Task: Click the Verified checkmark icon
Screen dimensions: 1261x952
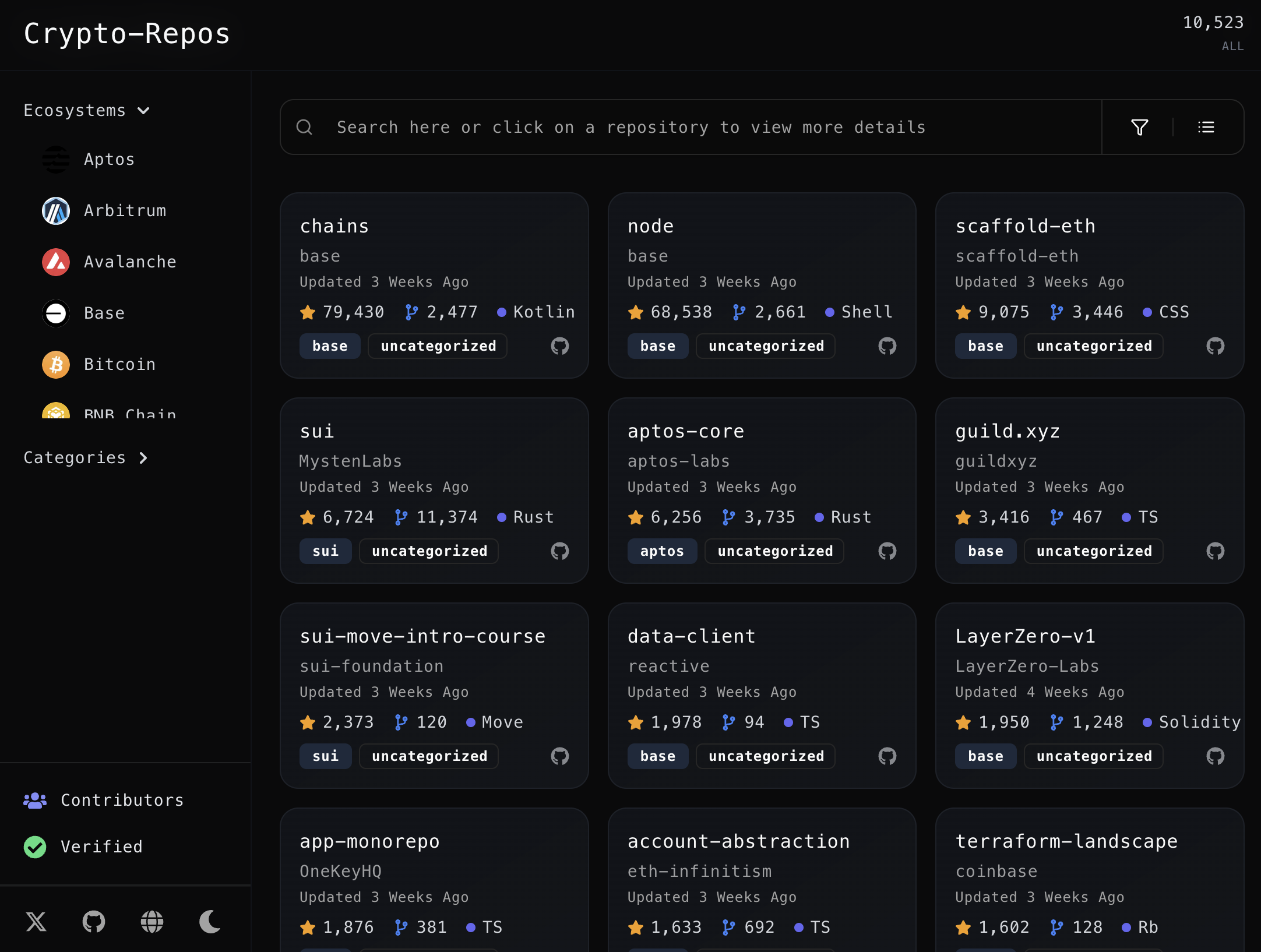Action: [x=35, y=847]
